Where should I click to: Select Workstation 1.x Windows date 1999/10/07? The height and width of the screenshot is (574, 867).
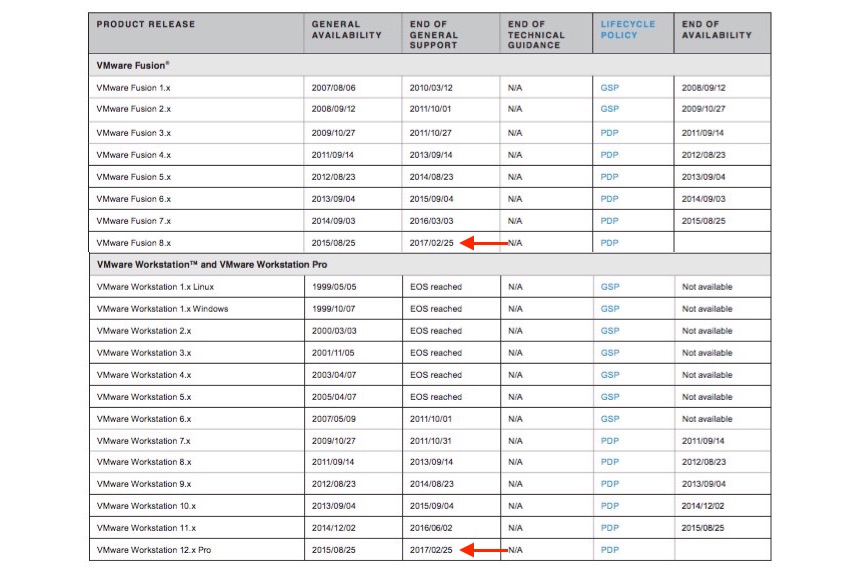click(333, 309)
